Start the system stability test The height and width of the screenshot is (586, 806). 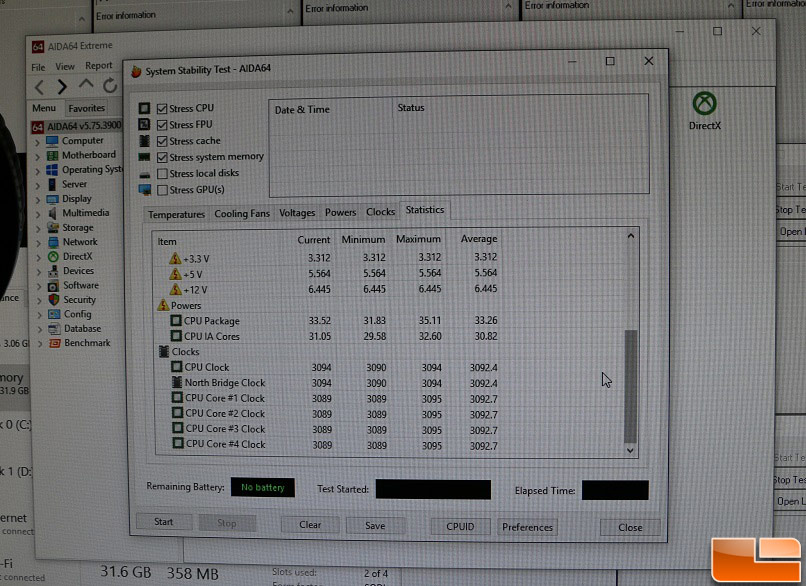click(x=163, y=522)
